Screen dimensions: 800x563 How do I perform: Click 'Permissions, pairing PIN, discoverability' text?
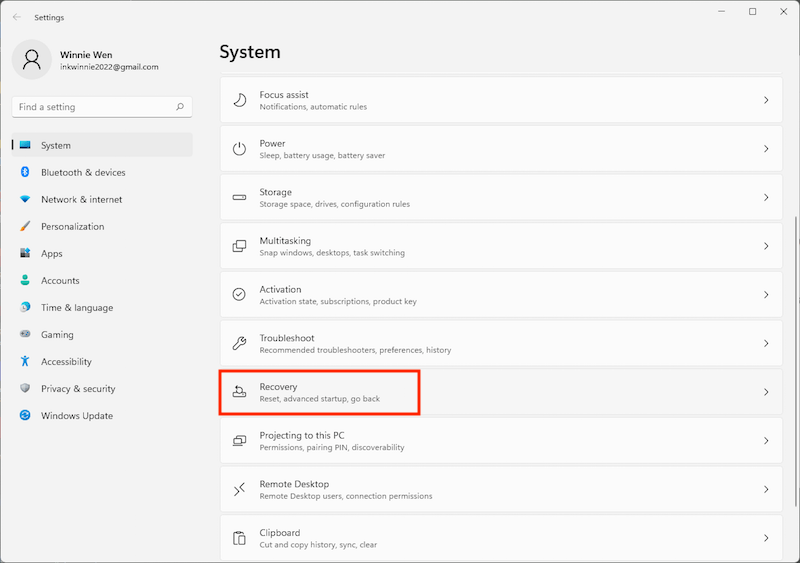(332, 447)
